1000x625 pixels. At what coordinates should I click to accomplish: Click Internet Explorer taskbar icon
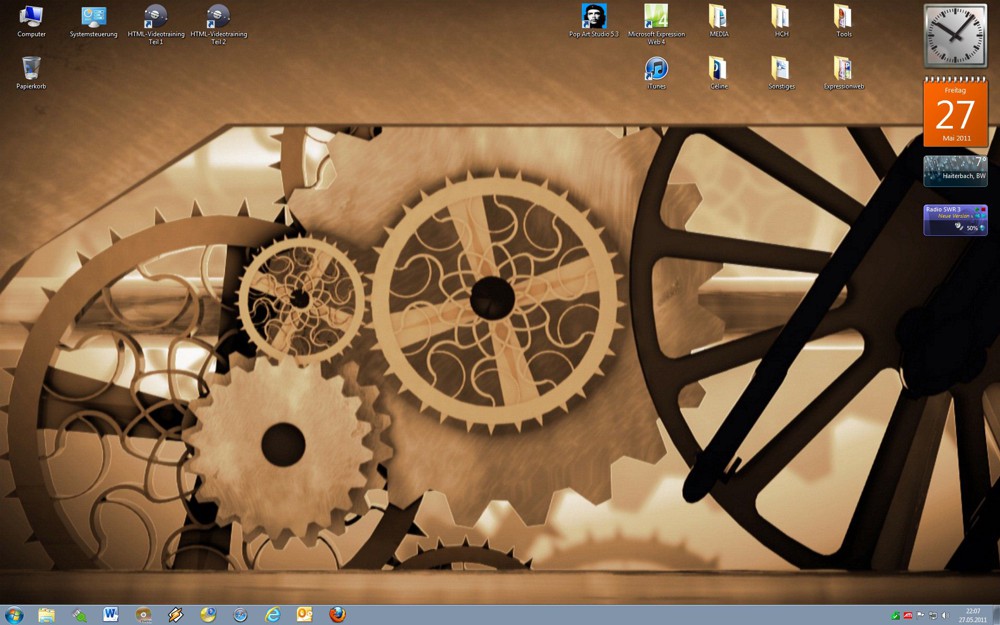(x=272, y=614)
